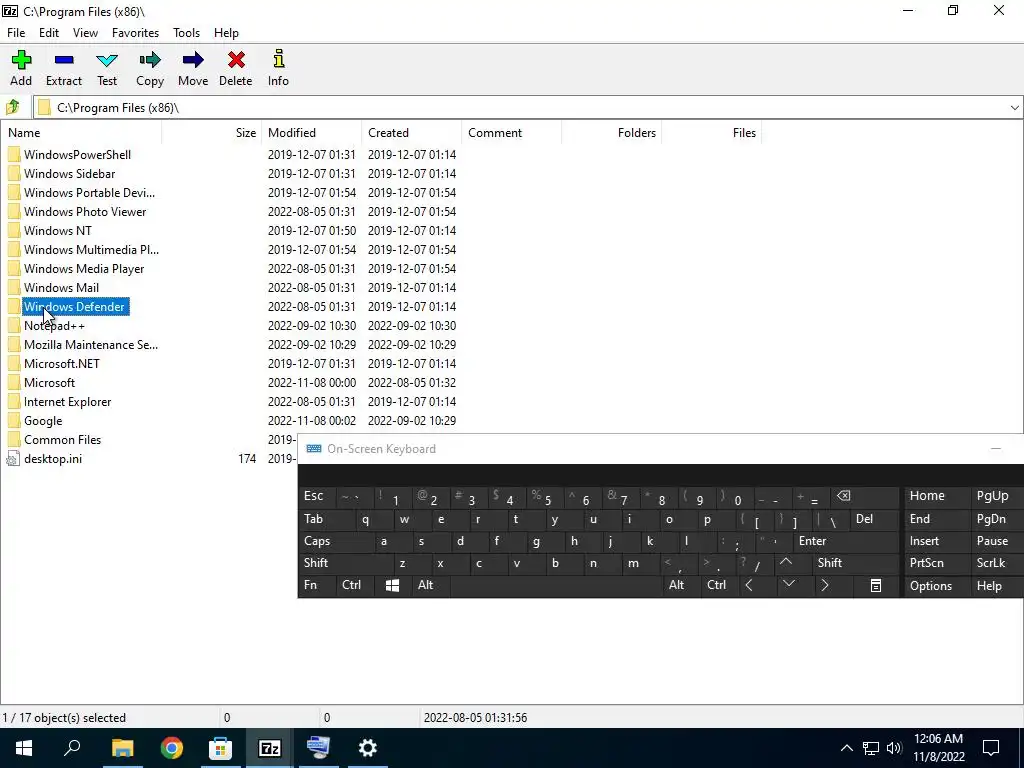
Task: Select the Google folder
Action: pos(43,421)
